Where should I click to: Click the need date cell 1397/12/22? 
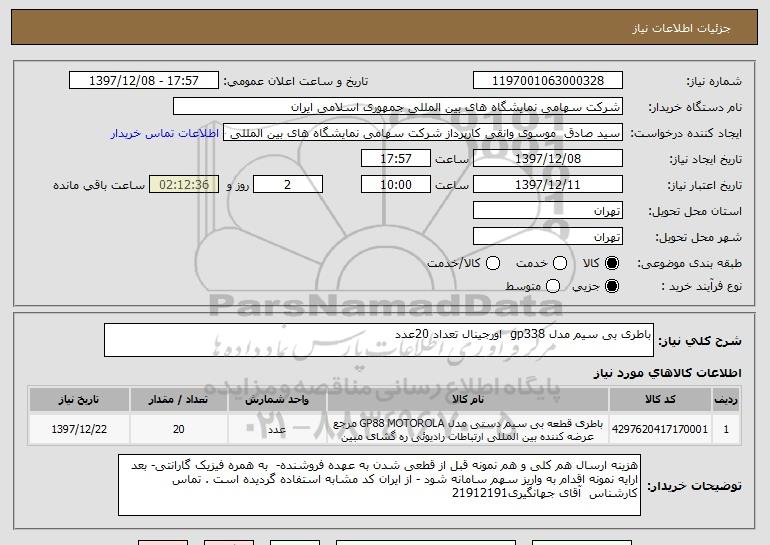[x=79, y=429]
